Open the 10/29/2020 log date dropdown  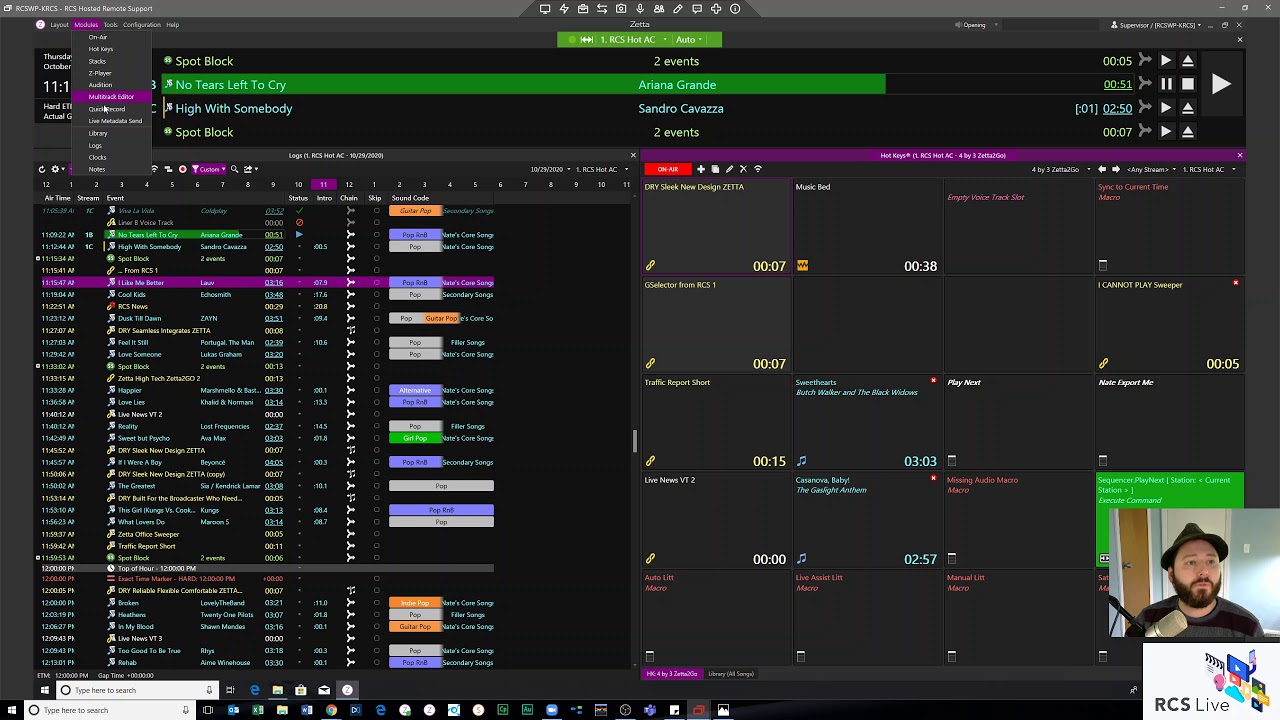[x=550, y=169]
